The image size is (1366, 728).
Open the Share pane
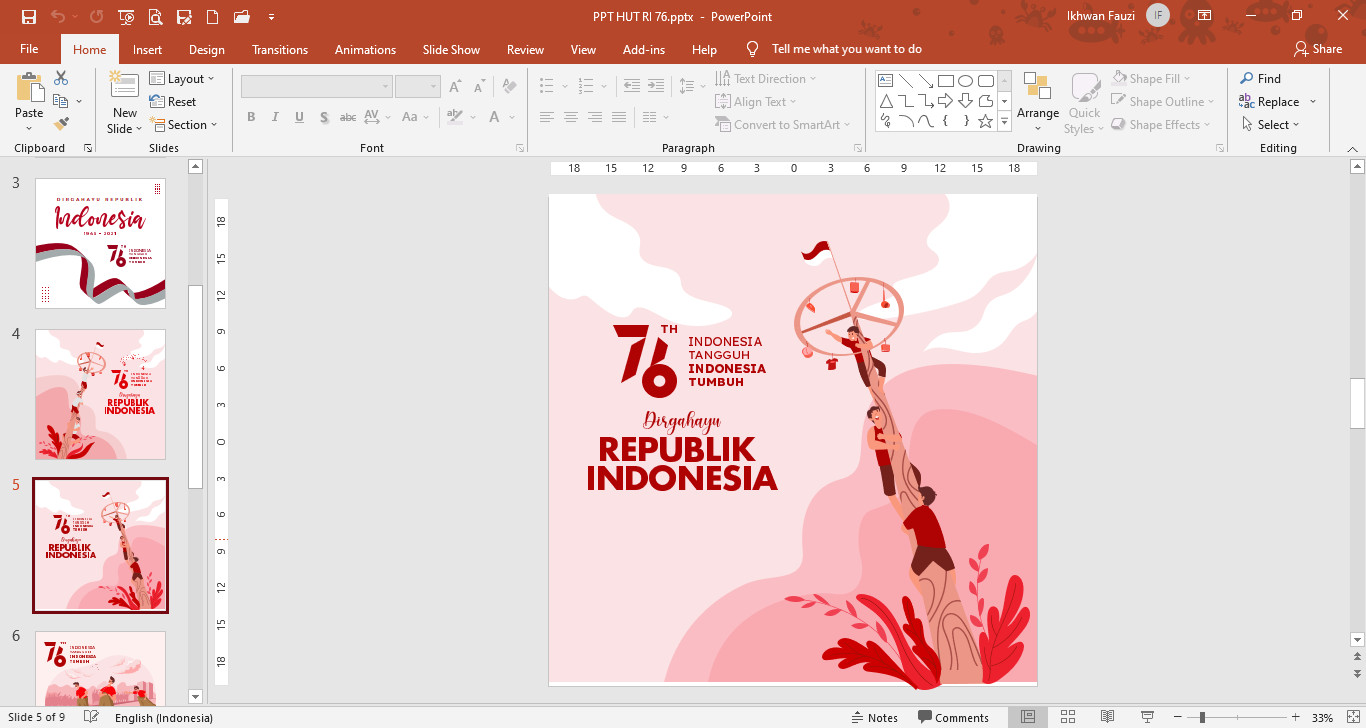pyautogui.click(x=1318, y=48)
